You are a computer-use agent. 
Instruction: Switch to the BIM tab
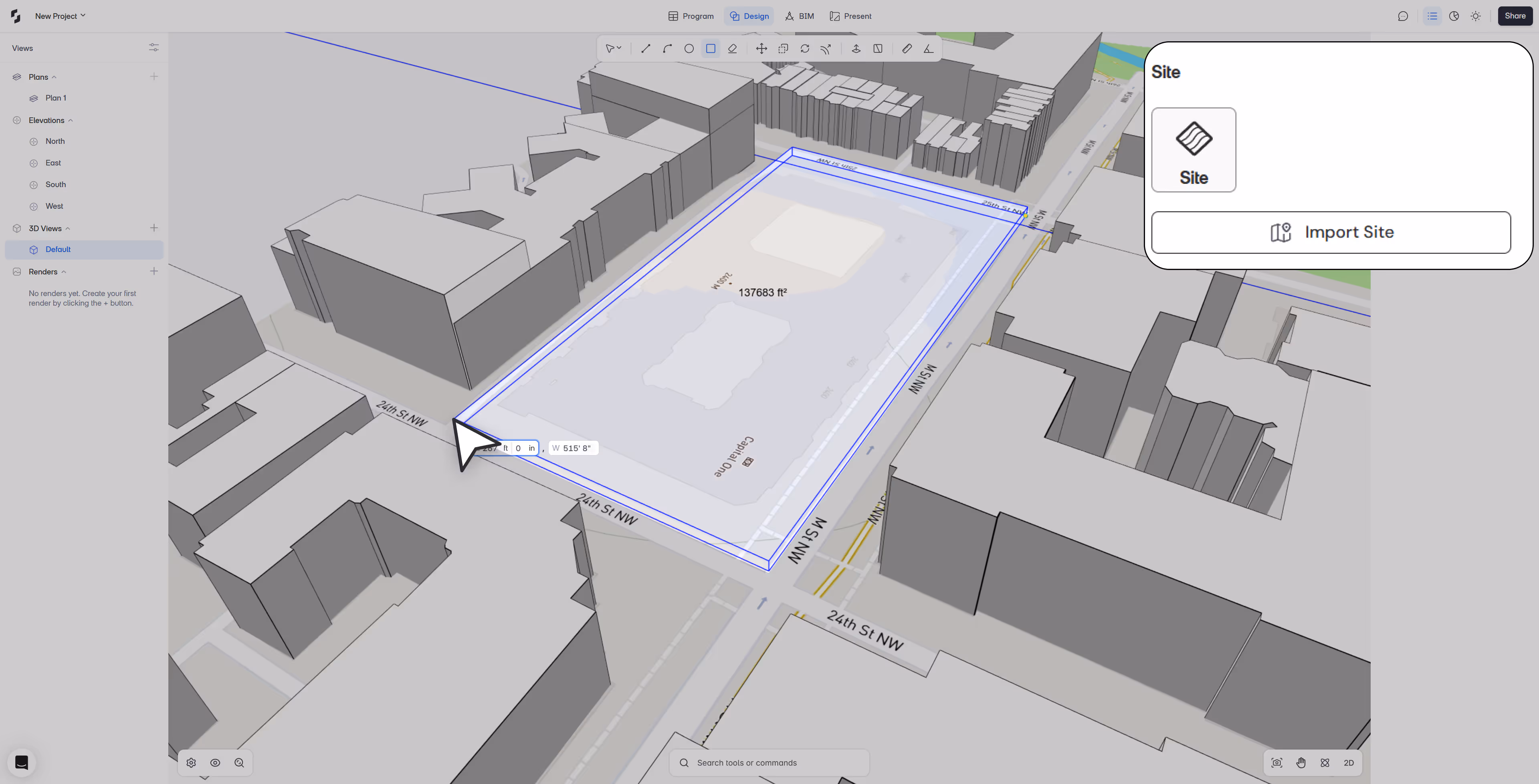pos(800,16)
